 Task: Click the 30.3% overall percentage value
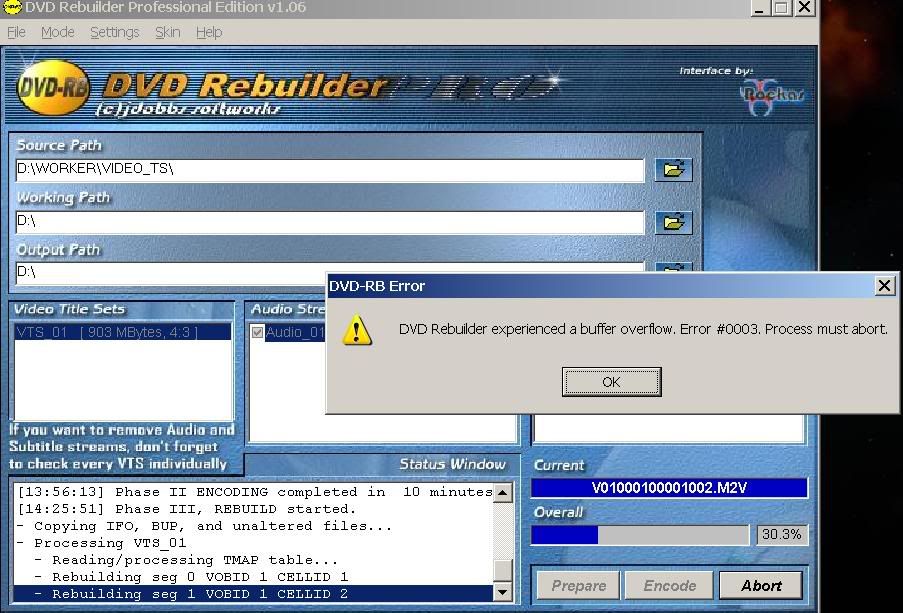click(x=781, y=535)
